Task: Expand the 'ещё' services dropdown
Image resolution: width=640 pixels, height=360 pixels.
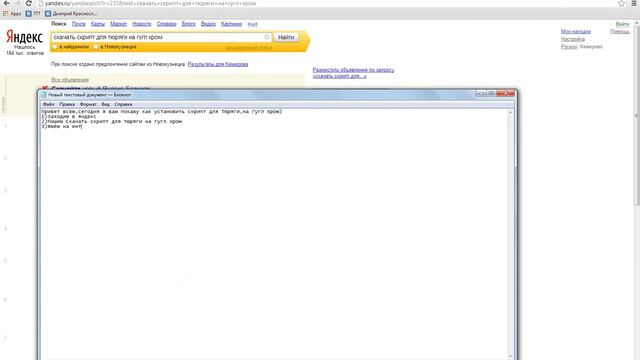Action: point(252,24)
